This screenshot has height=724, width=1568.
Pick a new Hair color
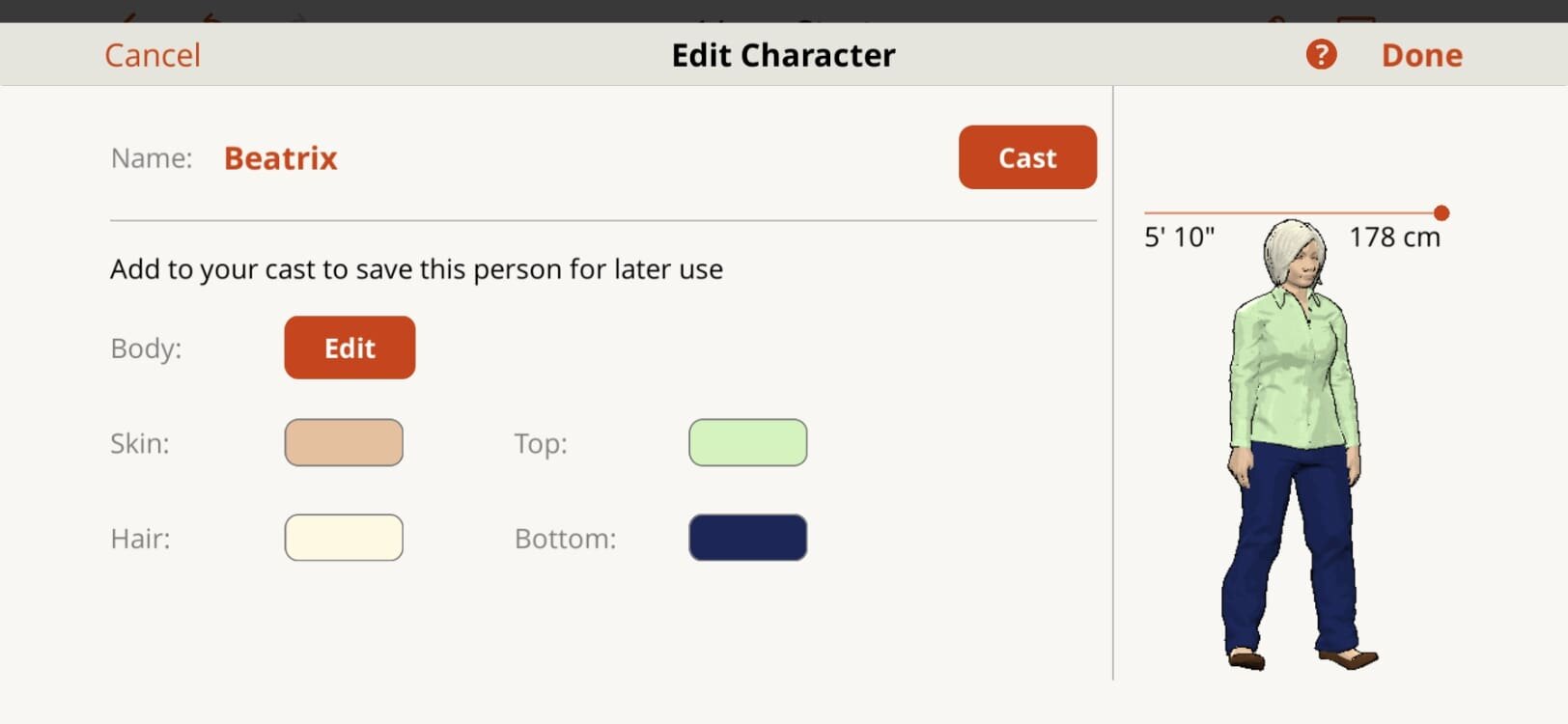pos(344,538)
